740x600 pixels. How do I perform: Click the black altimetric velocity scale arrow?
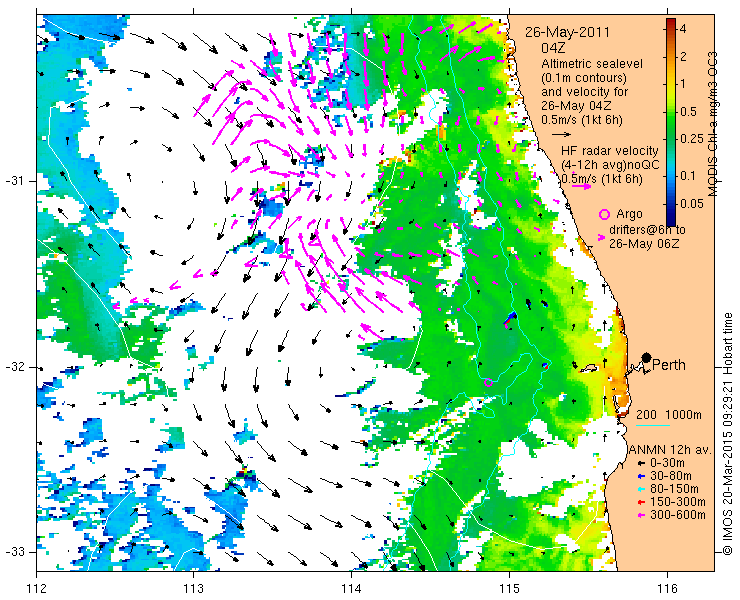tap(562, 135)
